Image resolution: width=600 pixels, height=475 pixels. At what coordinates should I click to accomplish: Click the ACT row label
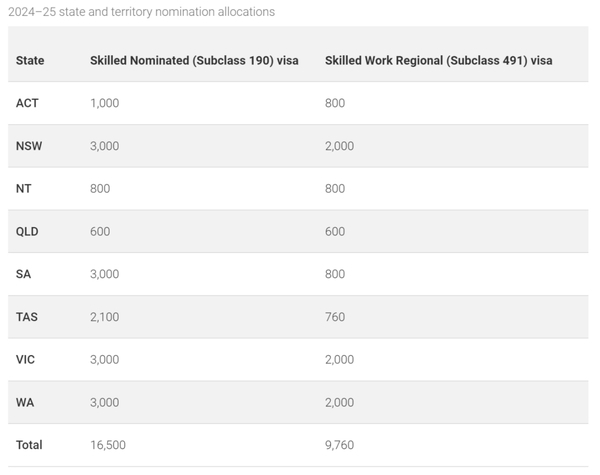[x=27, y=103]
